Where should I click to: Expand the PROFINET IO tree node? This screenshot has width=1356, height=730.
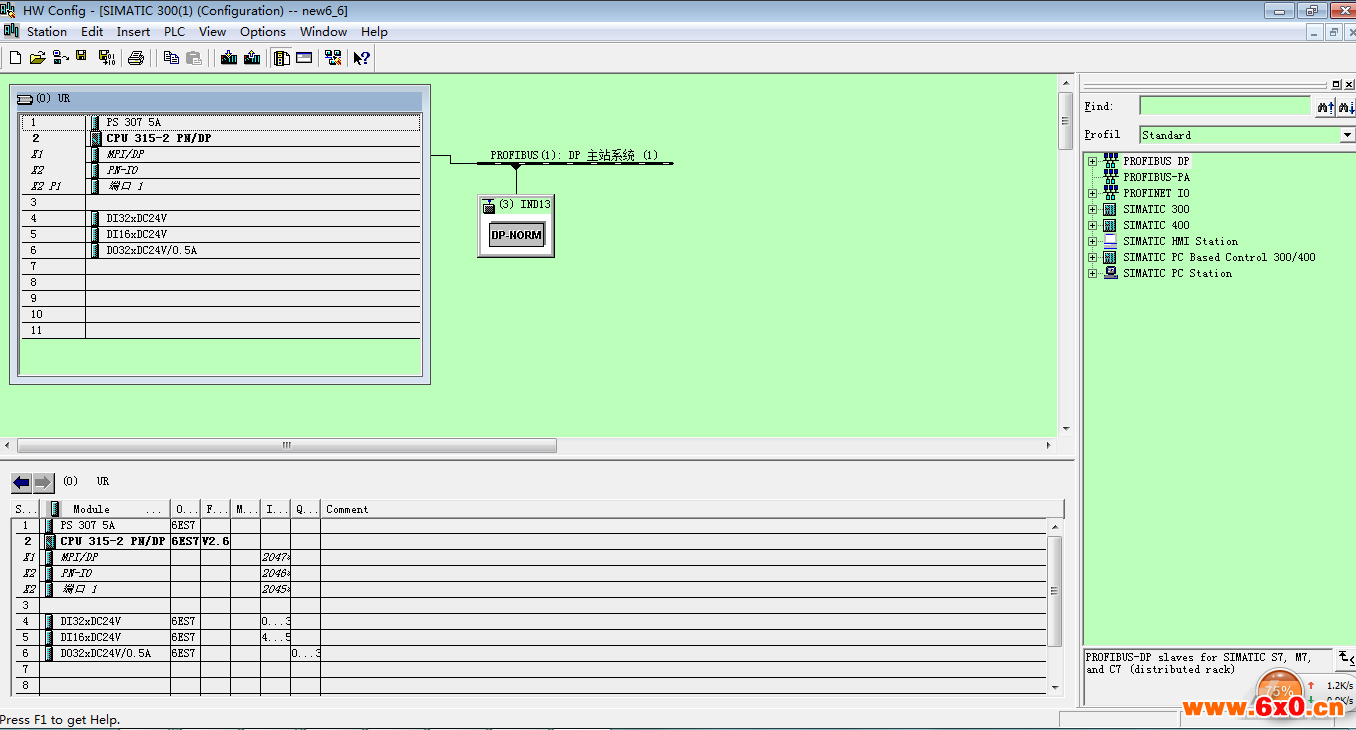[x=1093, y=193]
